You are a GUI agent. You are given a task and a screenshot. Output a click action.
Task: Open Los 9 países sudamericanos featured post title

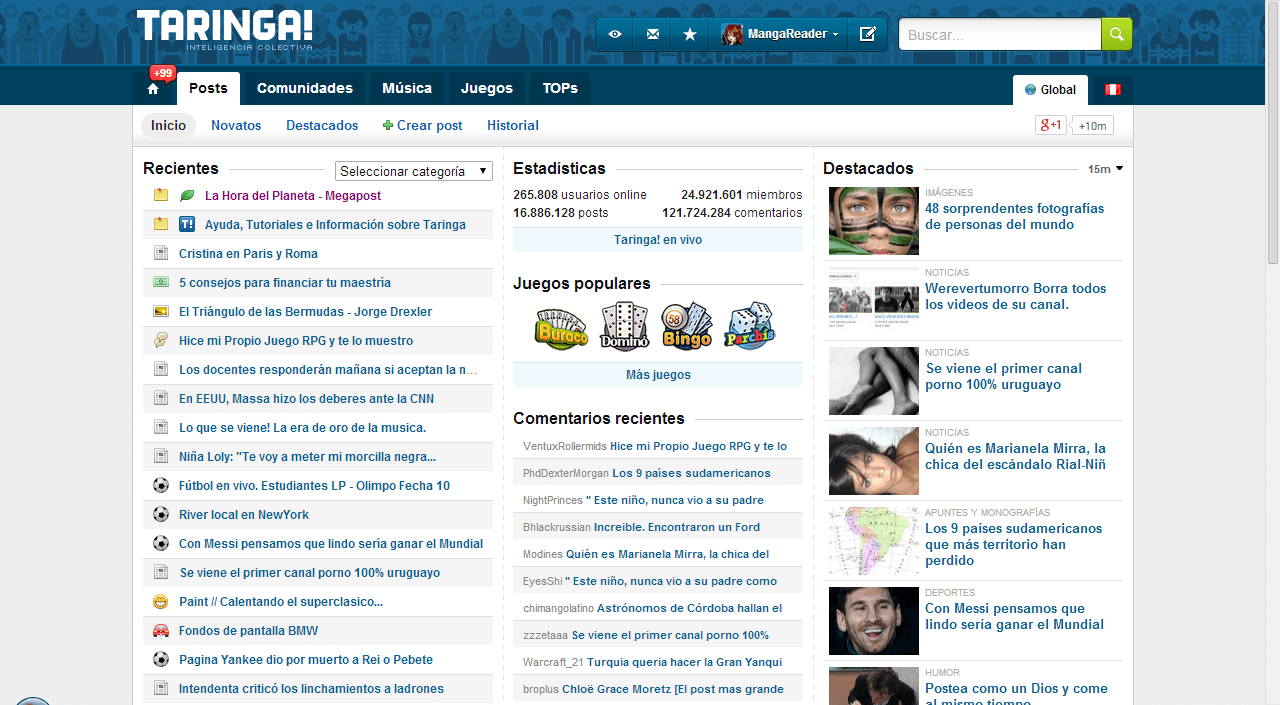coord(1014,545)
